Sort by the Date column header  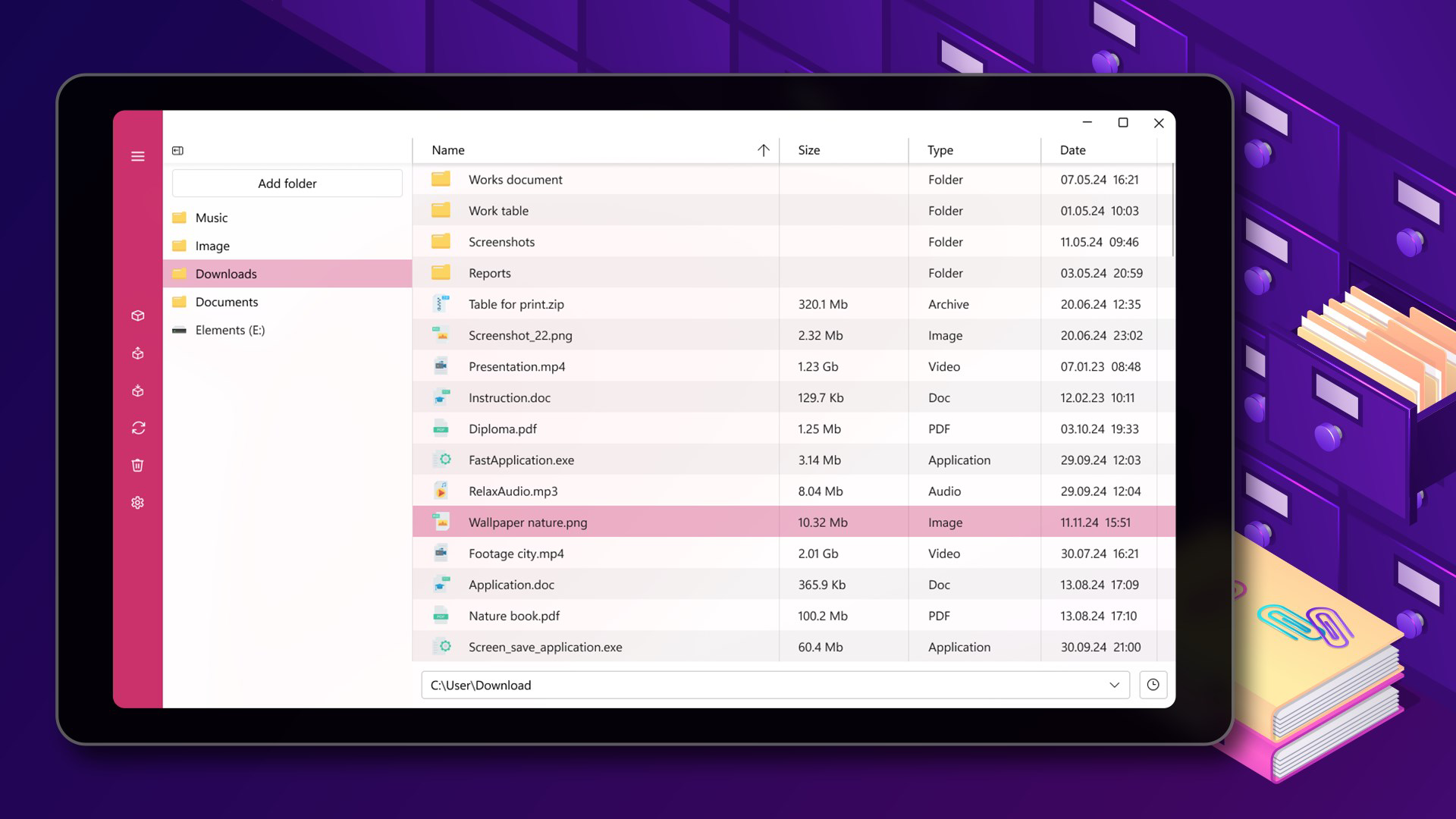click(1072, 150)
